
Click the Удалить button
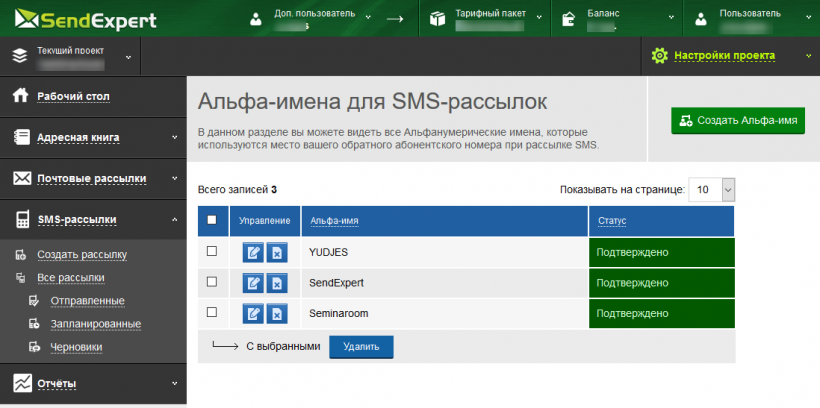click(361, 347)
